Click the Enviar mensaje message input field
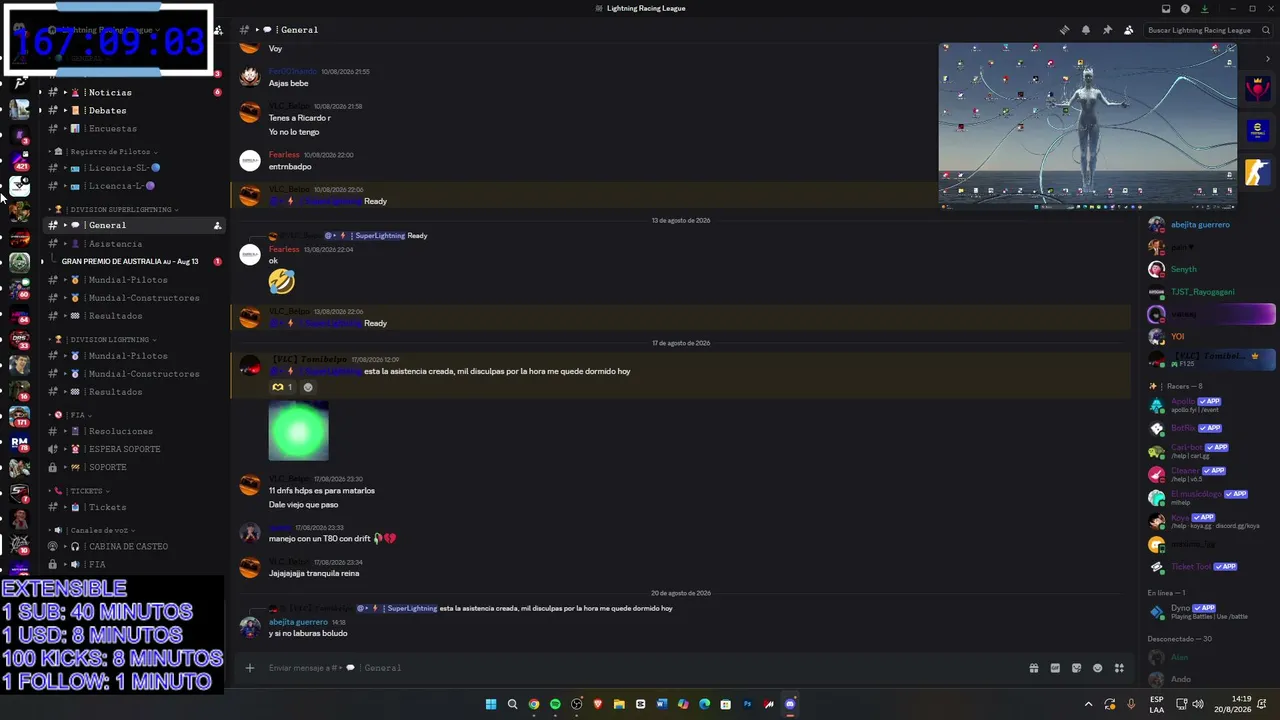Screen dimensions: 1280x720 coord(640,668)
